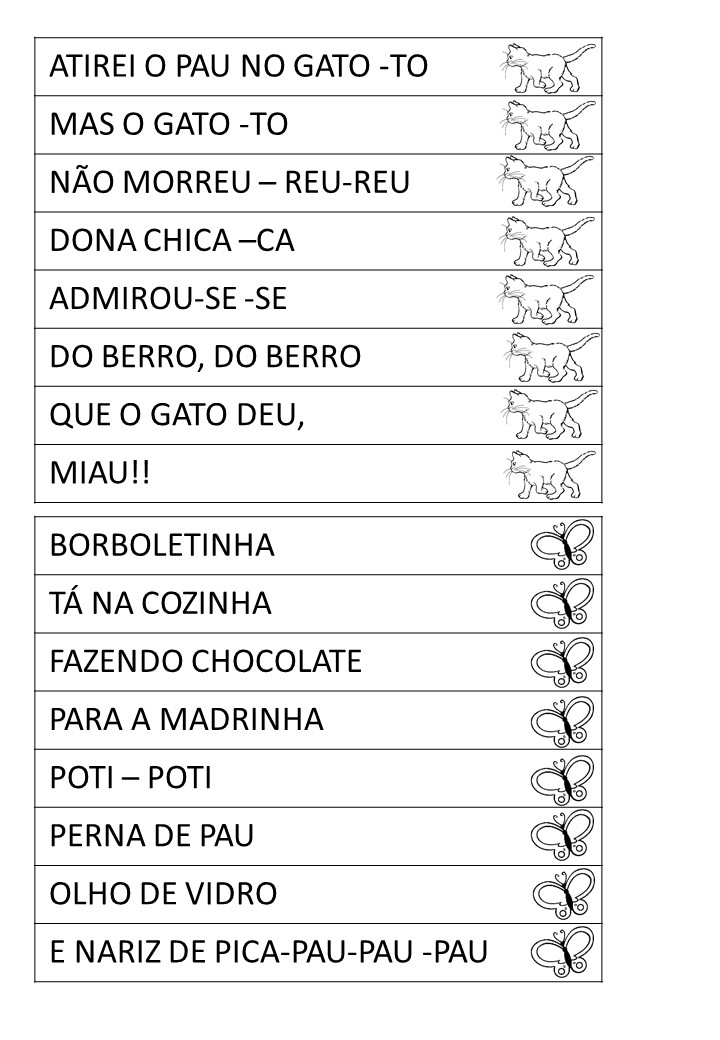Click the cat picture next to MIAU!!
The height and width of the screenshot is (1040, 720).
tap(547, 473)
